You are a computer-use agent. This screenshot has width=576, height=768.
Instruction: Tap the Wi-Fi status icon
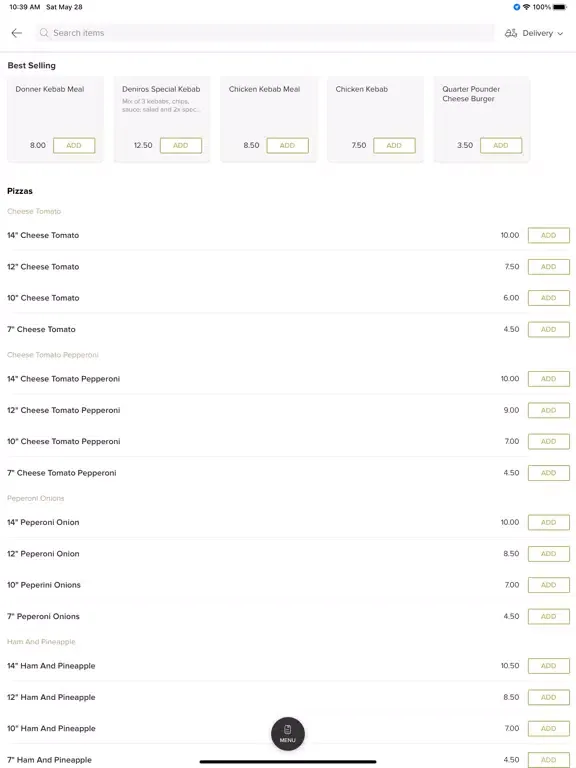(x=527, y=7)
